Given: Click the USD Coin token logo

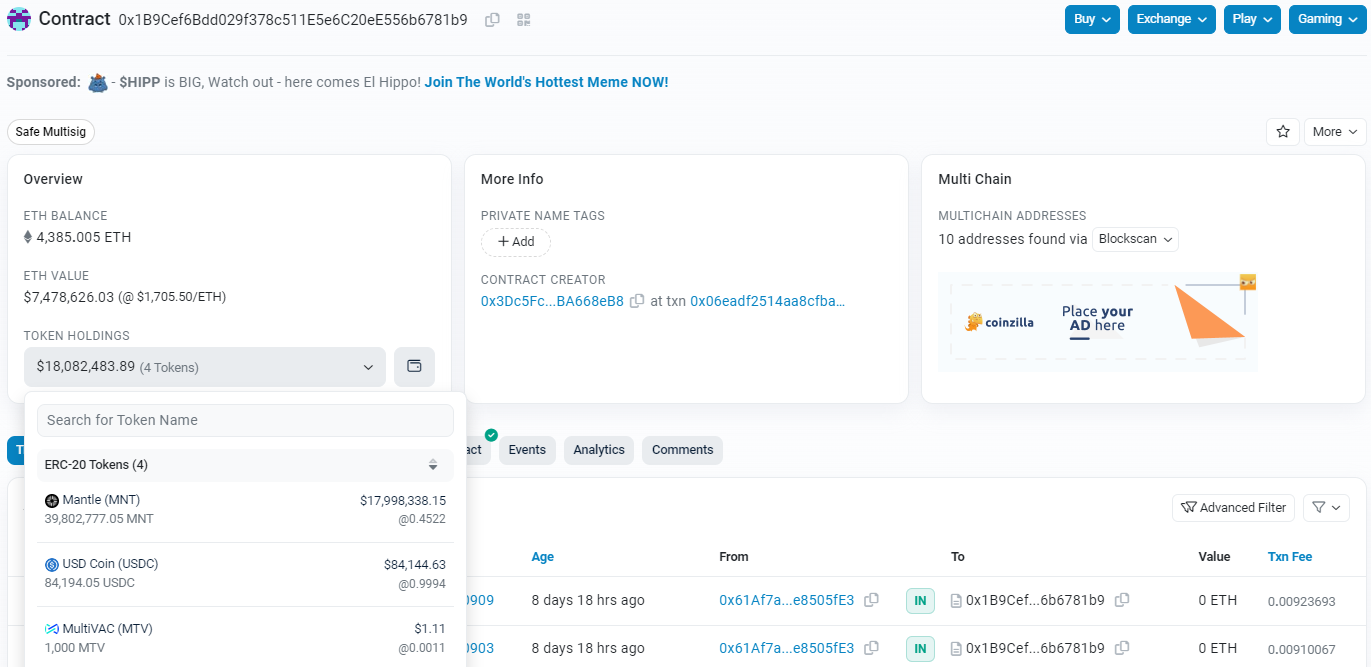Looking at the screenshot, I should pyautogui.click(x=51, y=563).
